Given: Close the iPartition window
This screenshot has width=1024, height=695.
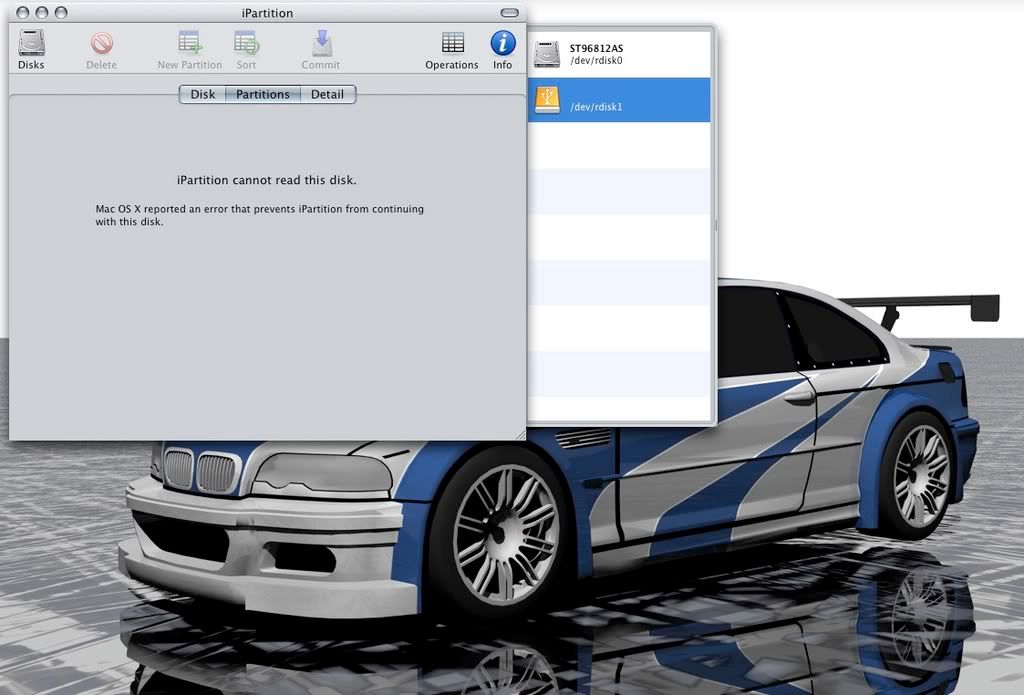Looking at the screenshot, I should pyautogui.click(x=22, y=13).
